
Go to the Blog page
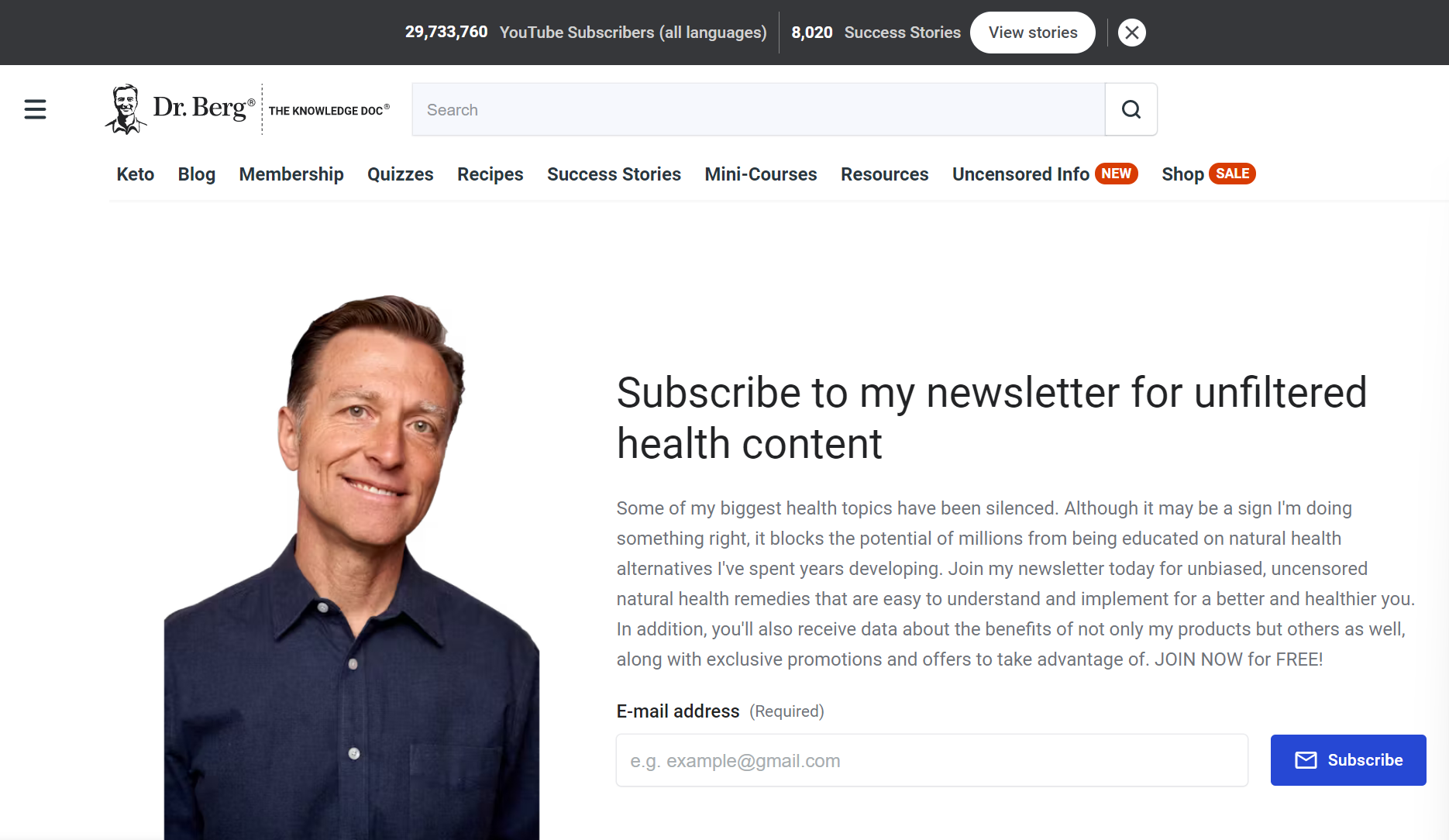pyautogui.click(x=197, y=174)
